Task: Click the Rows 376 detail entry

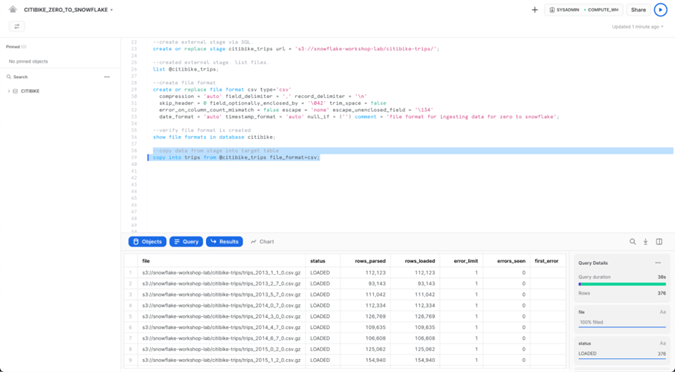Action: tap(622, 293)
